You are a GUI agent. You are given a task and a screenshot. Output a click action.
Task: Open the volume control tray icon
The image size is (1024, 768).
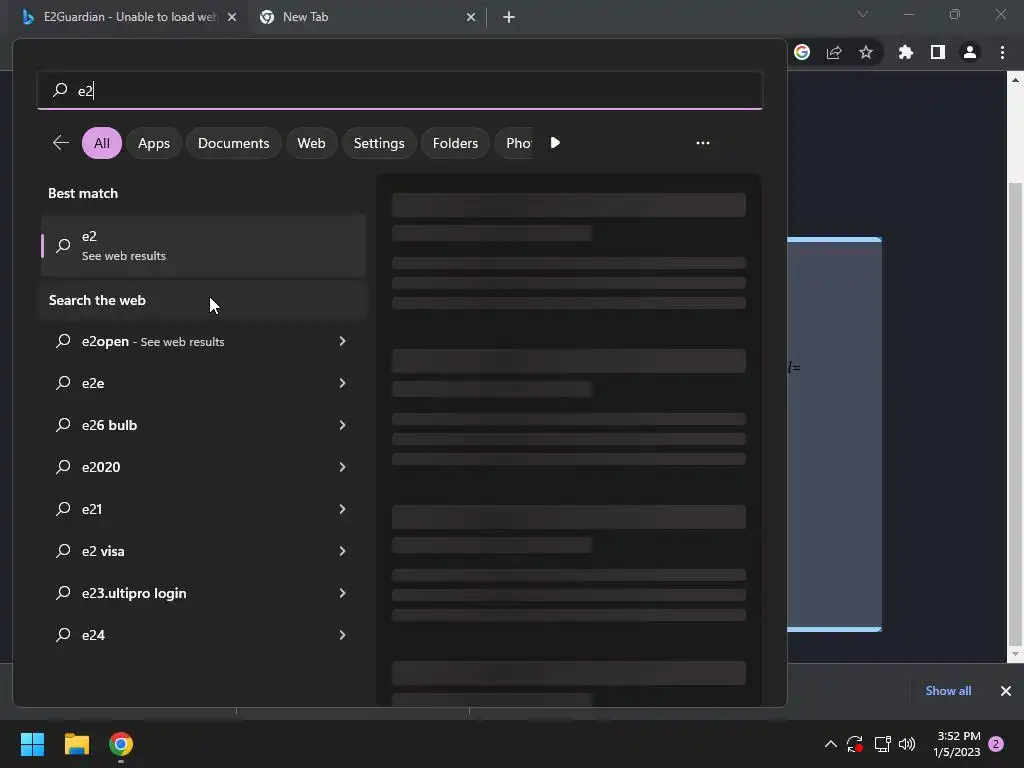907,744
